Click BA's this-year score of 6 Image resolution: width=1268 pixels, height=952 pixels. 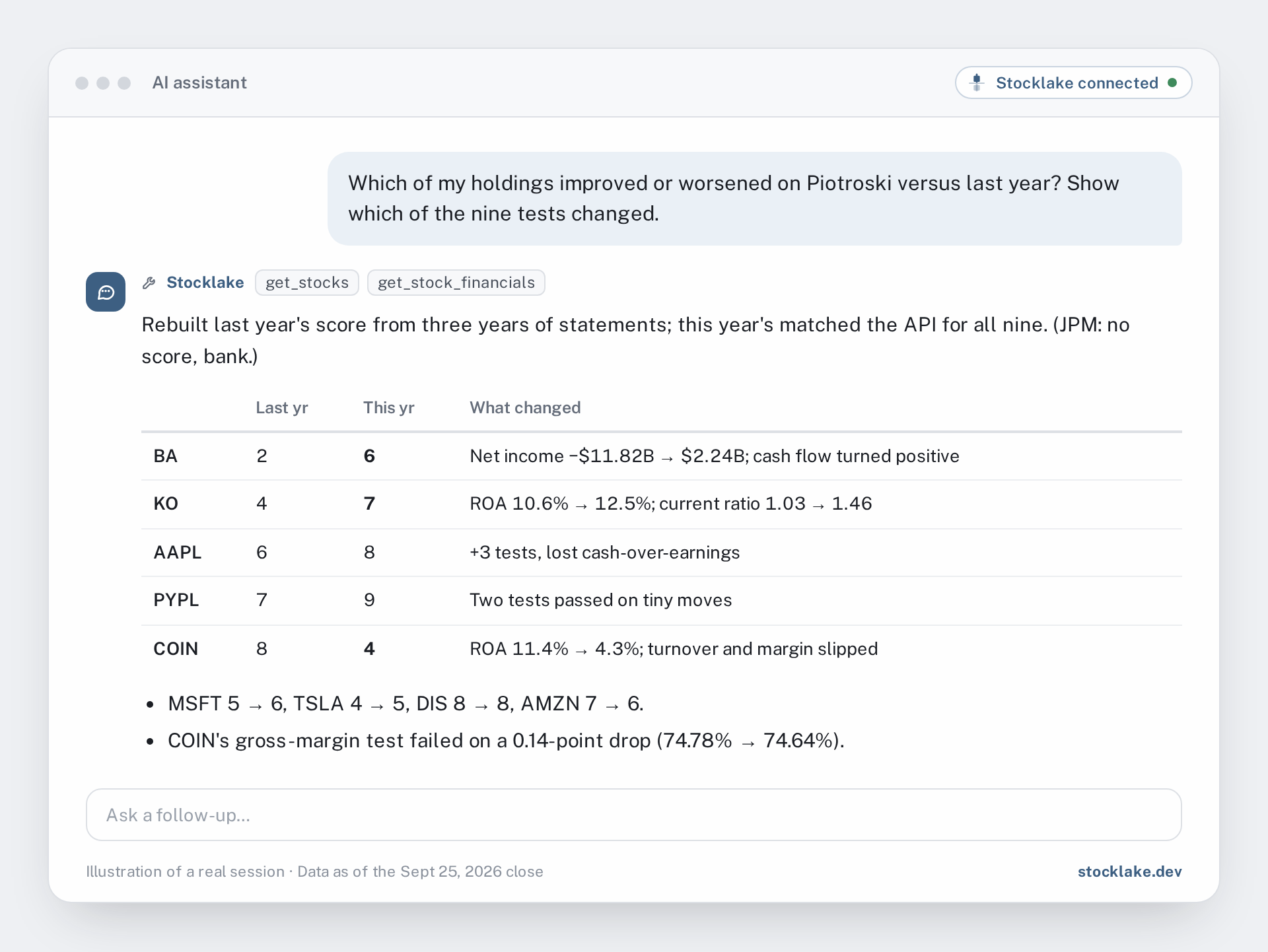370,456
